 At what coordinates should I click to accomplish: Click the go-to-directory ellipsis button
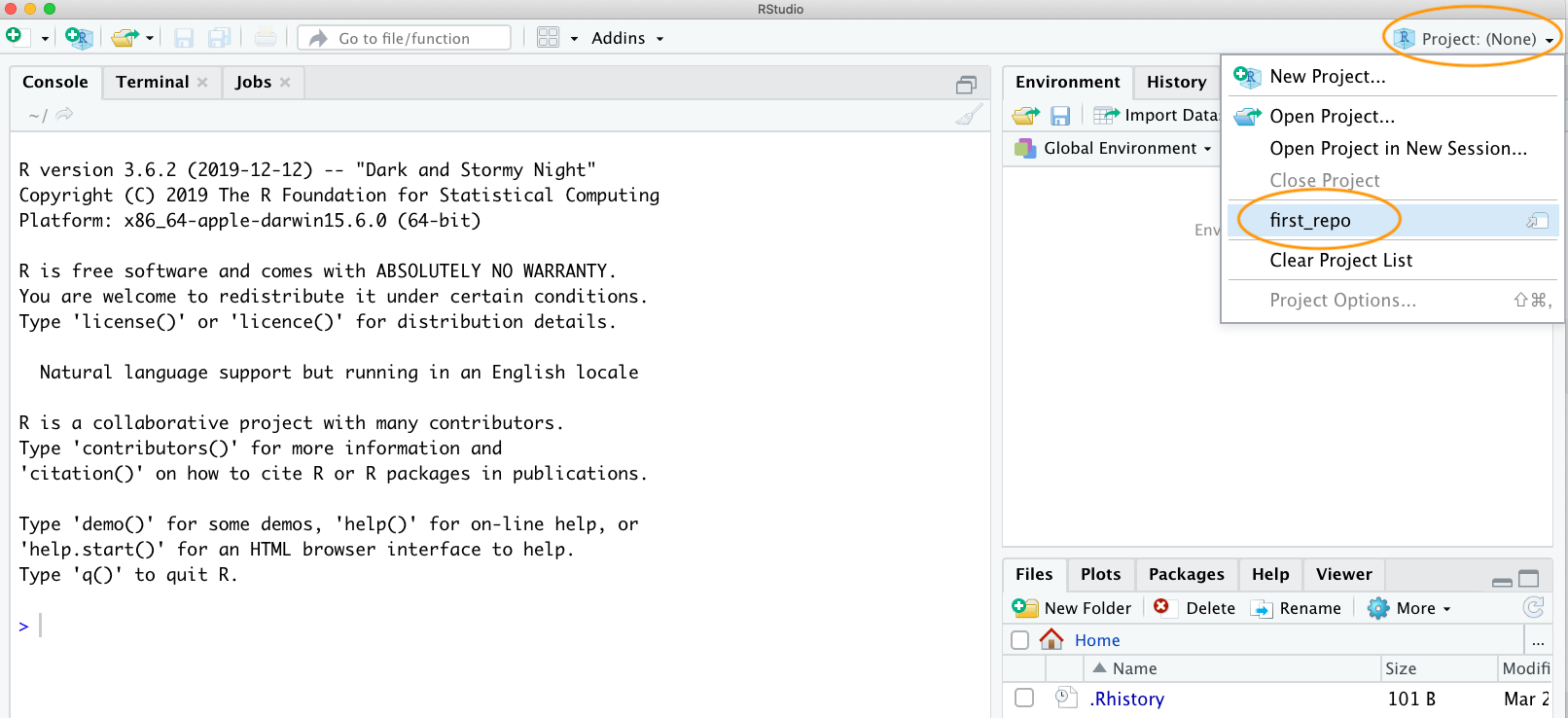[x=1538, y=641]
